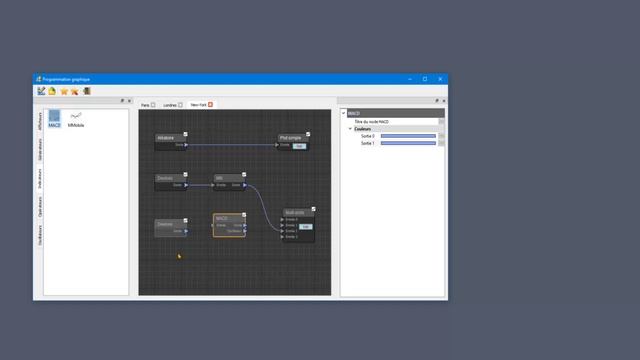640x360 pixels.
Task: Switch to the Londres tab
Action: [170, 105]
